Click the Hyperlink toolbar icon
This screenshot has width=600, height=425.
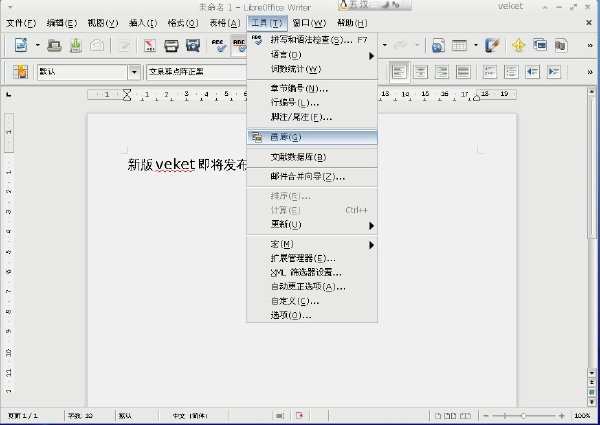[x=438, y=46]
